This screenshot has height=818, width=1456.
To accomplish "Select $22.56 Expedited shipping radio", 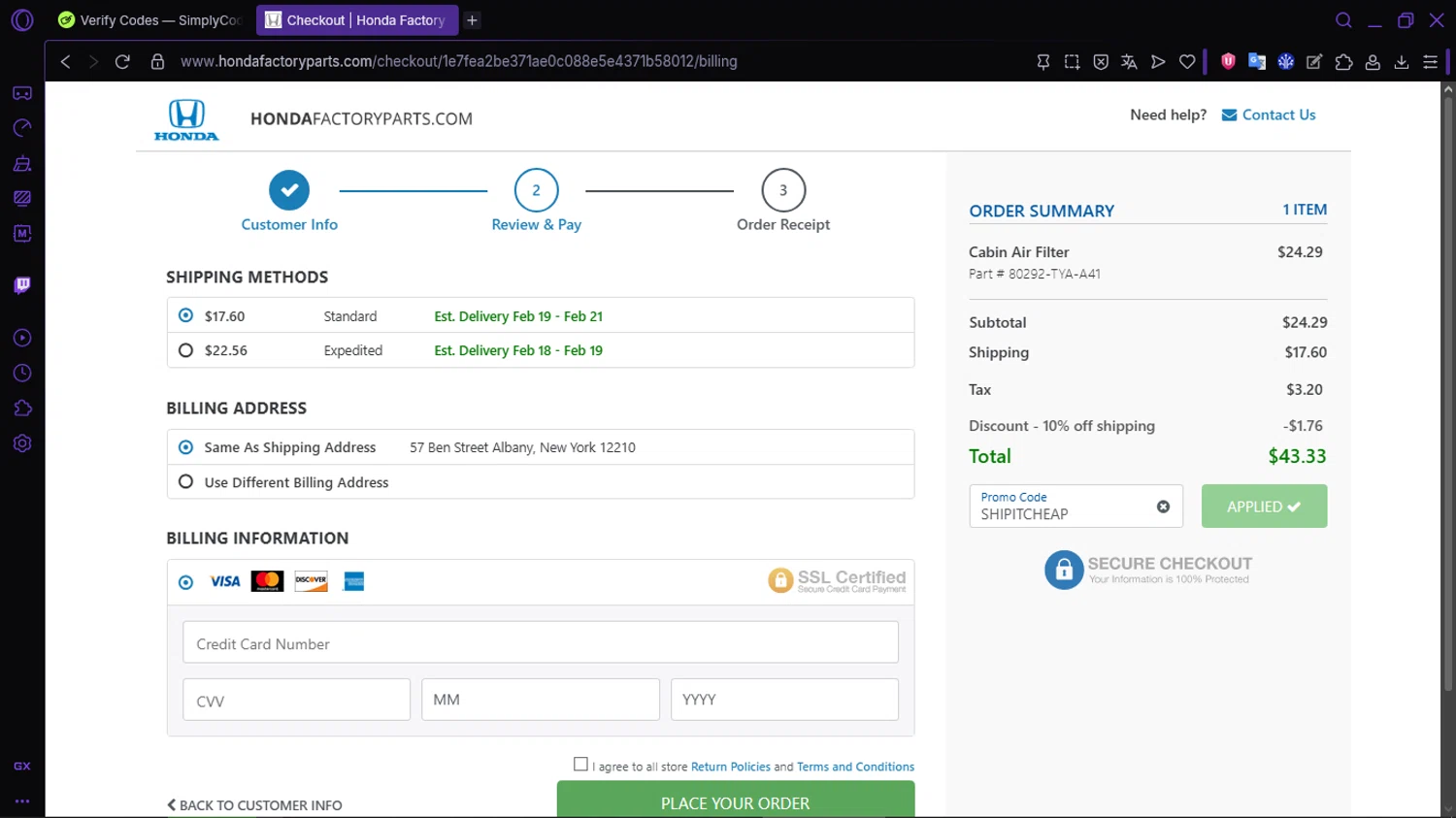I will pyautogui.click(x=185, y=350).
